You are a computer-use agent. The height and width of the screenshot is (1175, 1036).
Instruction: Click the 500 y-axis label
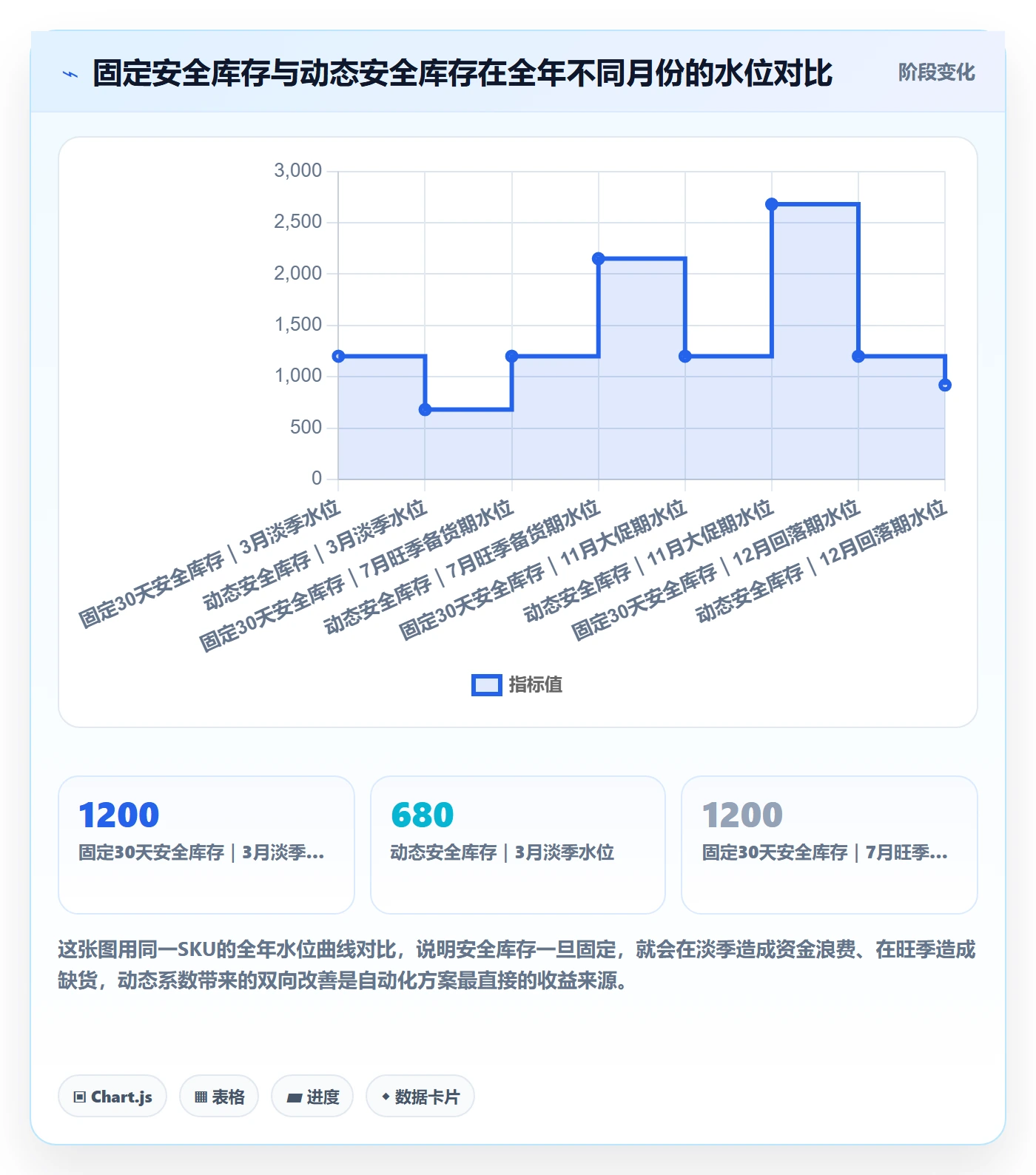pos(306,428)
